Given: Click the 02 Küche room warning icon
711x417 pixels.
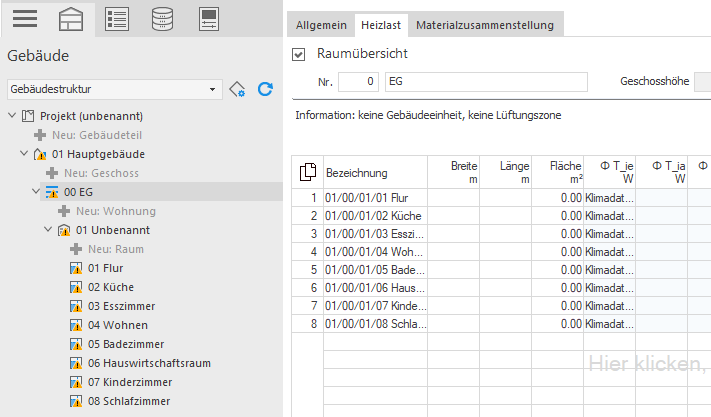Looking at the screenshot, I should [x=76, y=287].
